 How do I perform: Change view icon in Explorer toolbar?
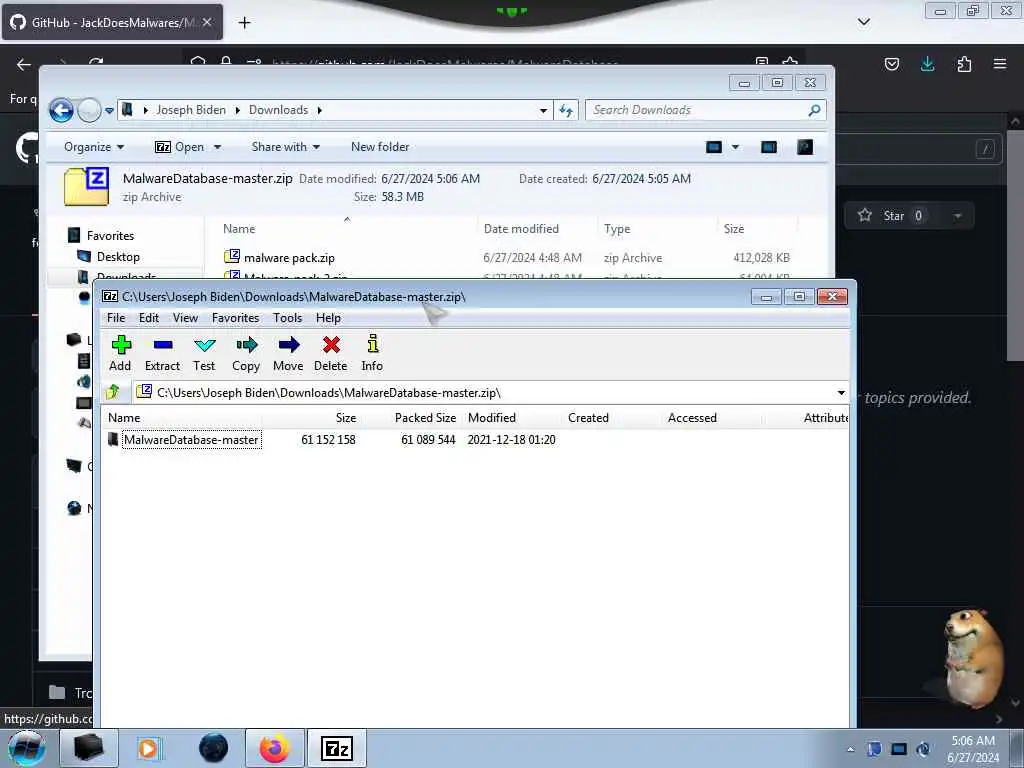714,147
